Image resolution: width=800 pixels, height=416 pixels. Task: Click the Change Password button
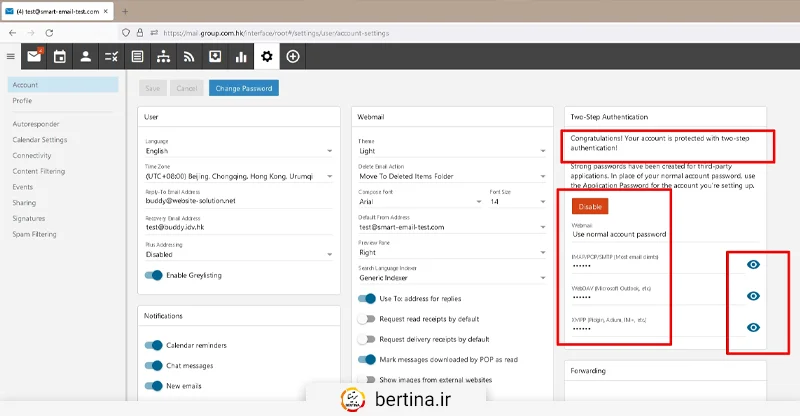tap(243, 88)
